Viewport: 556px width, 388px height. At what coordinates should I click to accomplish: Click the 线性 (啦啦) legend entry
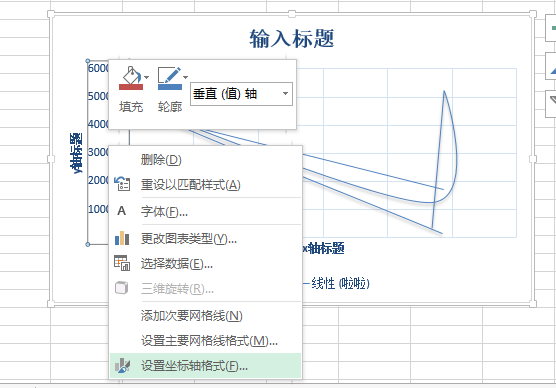tap(336, 283)
